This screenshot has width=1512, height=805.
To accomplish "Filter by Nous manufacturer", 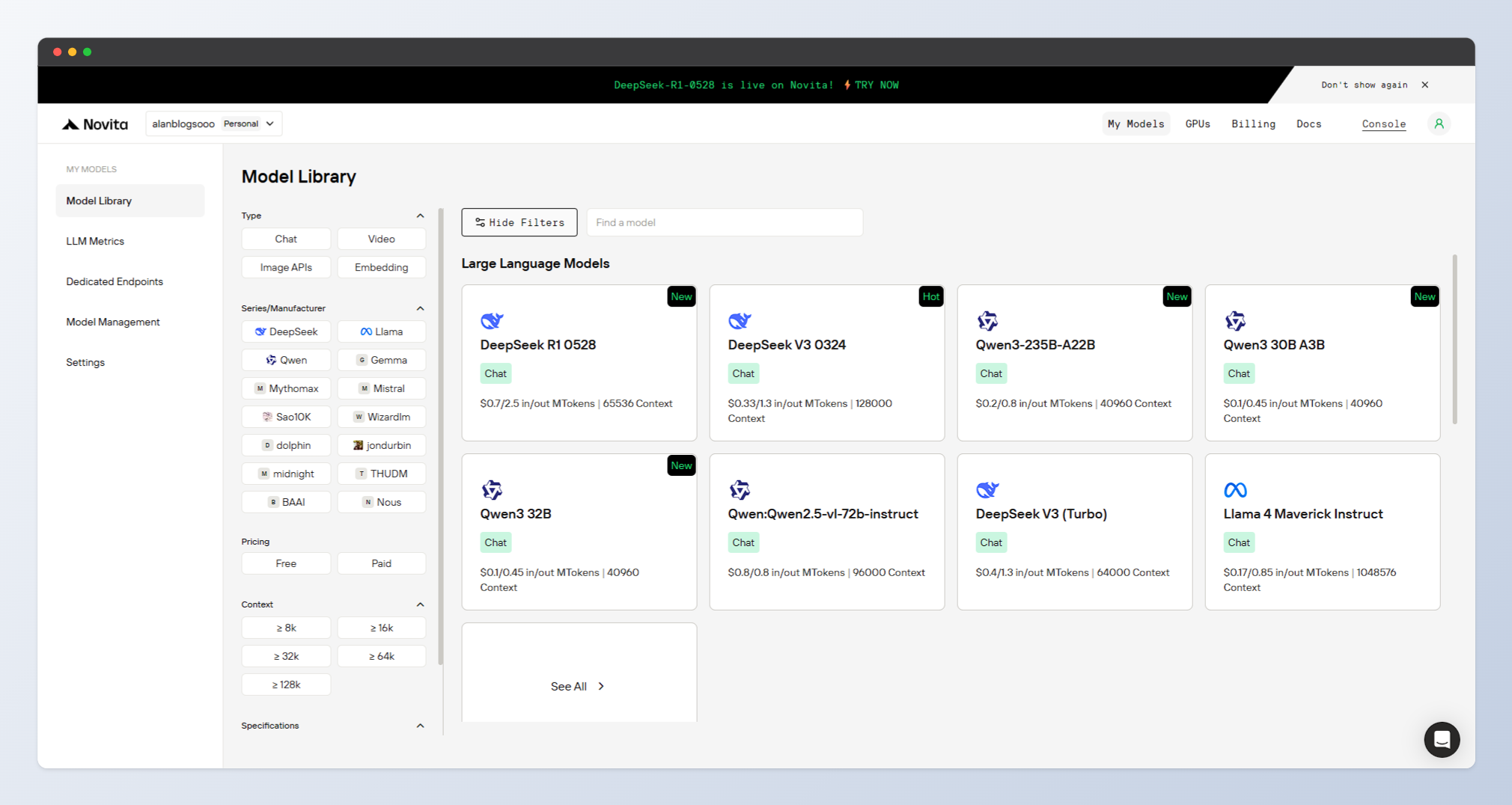I will (382, 502).
